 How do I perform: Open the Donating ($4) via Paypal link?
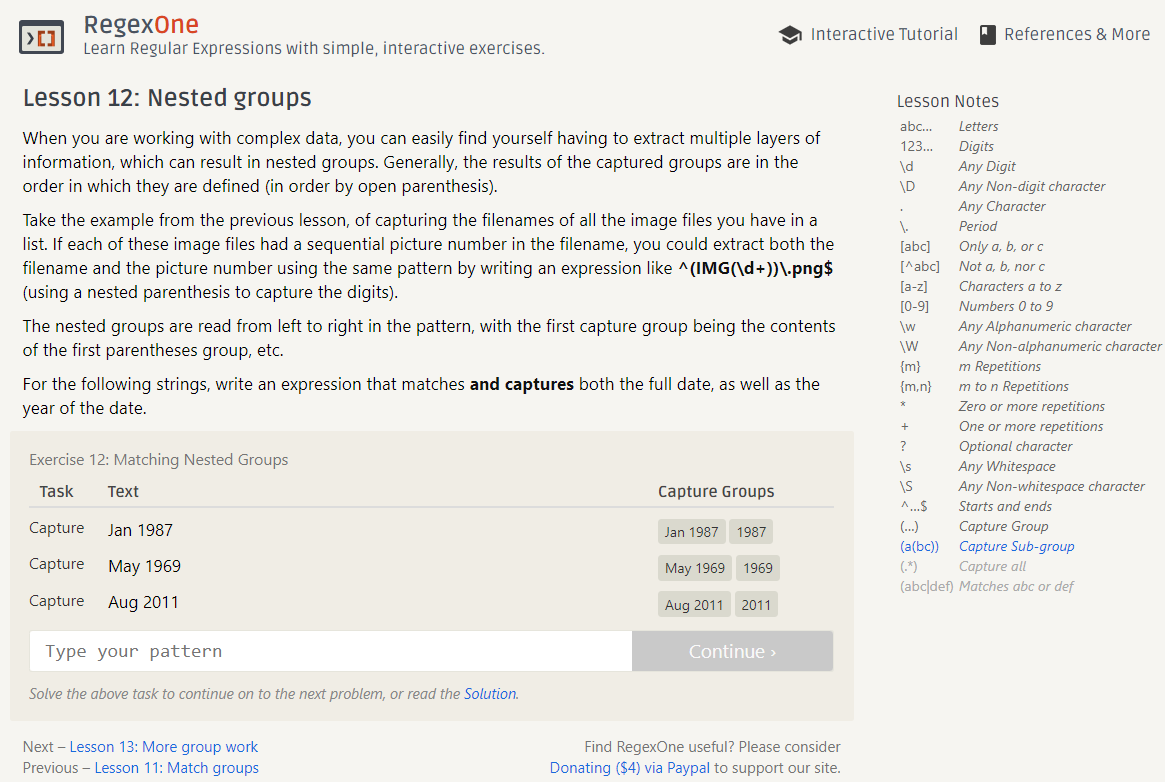pyautogui.click(x=629, y=767)
